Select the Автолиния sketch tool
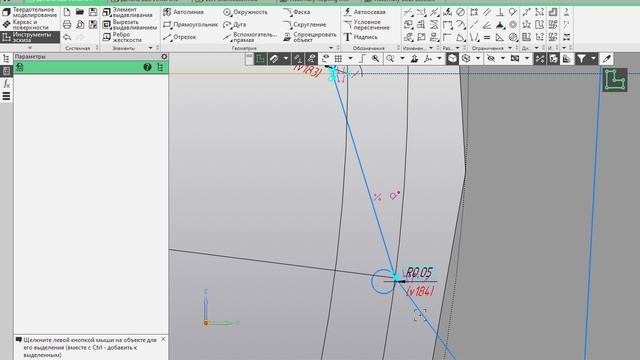This screenshot has height=360, width=640. point(183,12)
